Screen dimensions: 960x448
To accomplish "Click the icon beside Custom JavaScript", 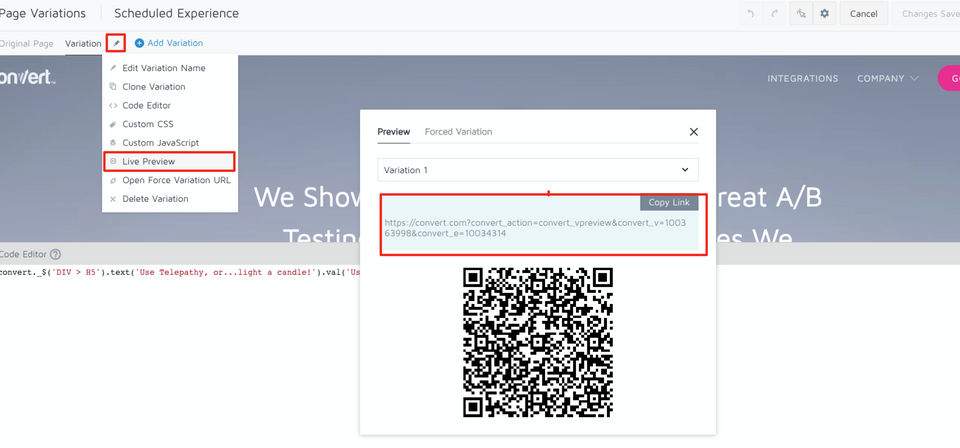I will 113,143.
